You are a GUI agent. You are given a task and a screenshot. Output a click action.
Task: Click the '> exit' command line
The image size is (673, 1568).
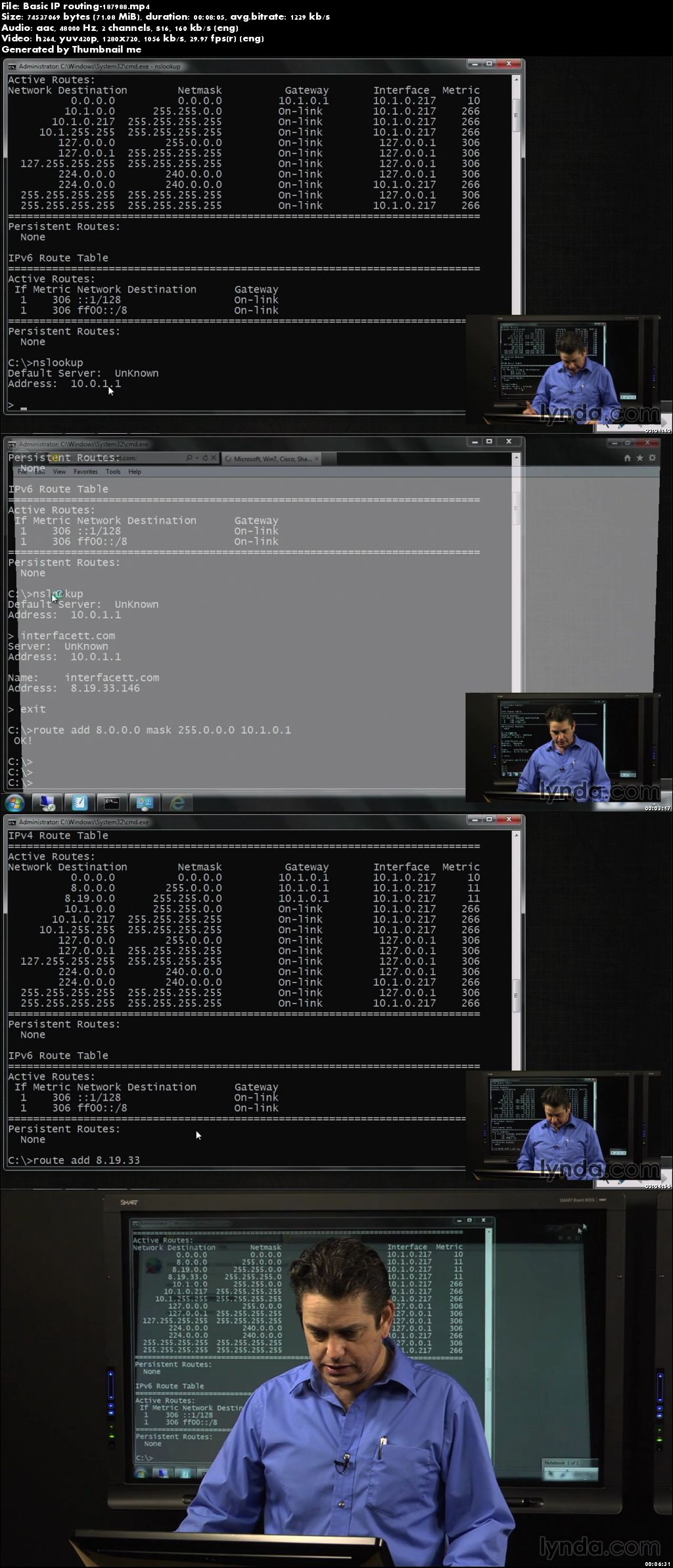coord(27,709)
